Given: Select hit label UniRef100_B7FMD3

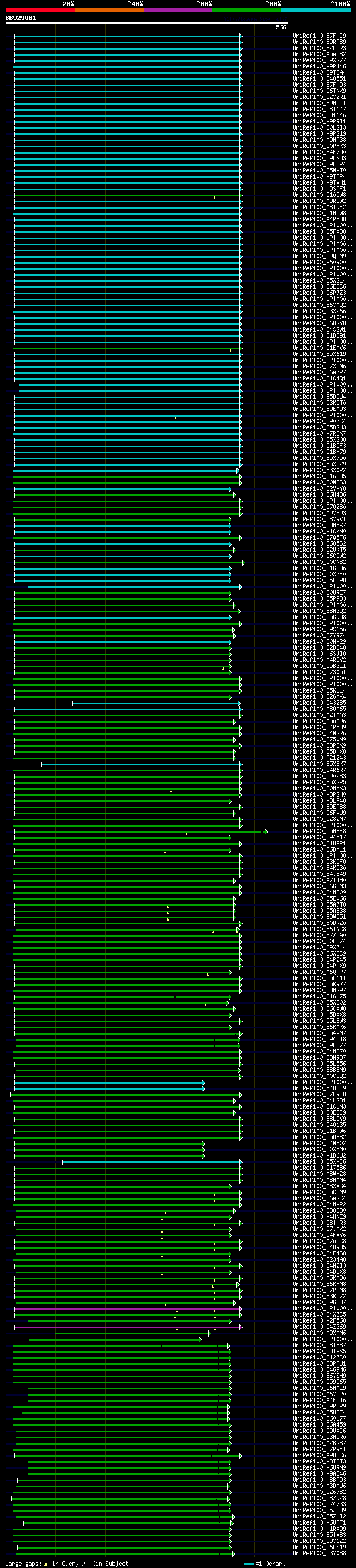Looking at the screenshot, I should click(x=319, y=85).
